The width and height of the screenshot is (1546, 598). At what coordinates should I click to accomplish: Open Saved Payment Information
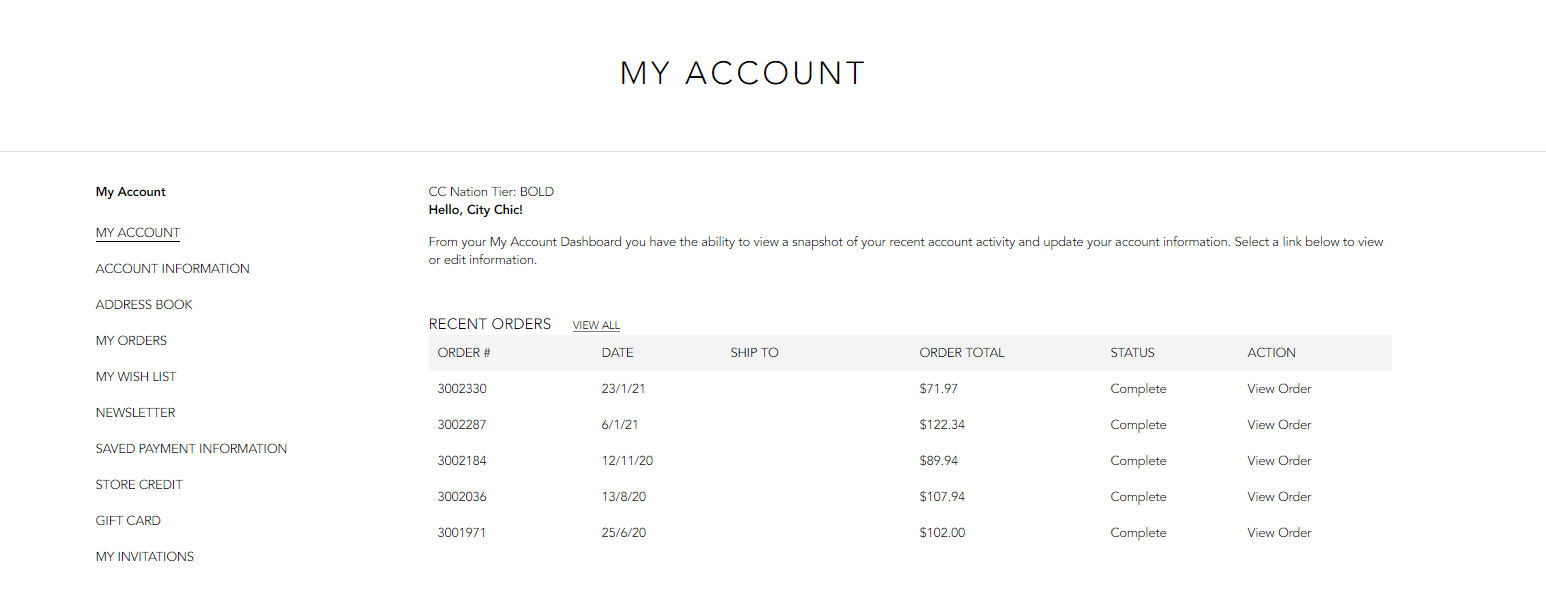tap(191, 448)
